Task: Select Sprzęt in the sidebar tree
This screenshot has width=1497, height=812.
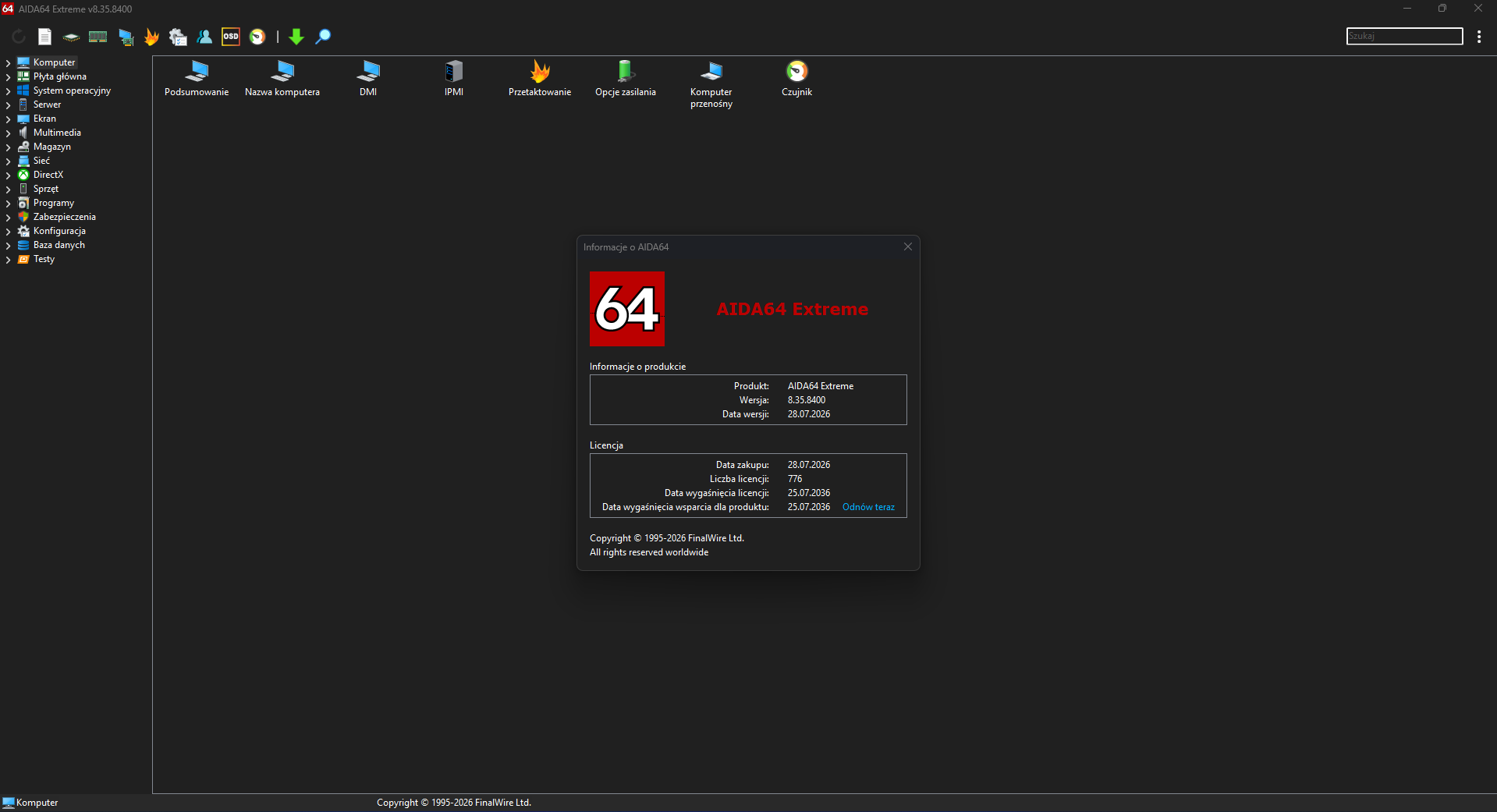Action: (46, 189)
